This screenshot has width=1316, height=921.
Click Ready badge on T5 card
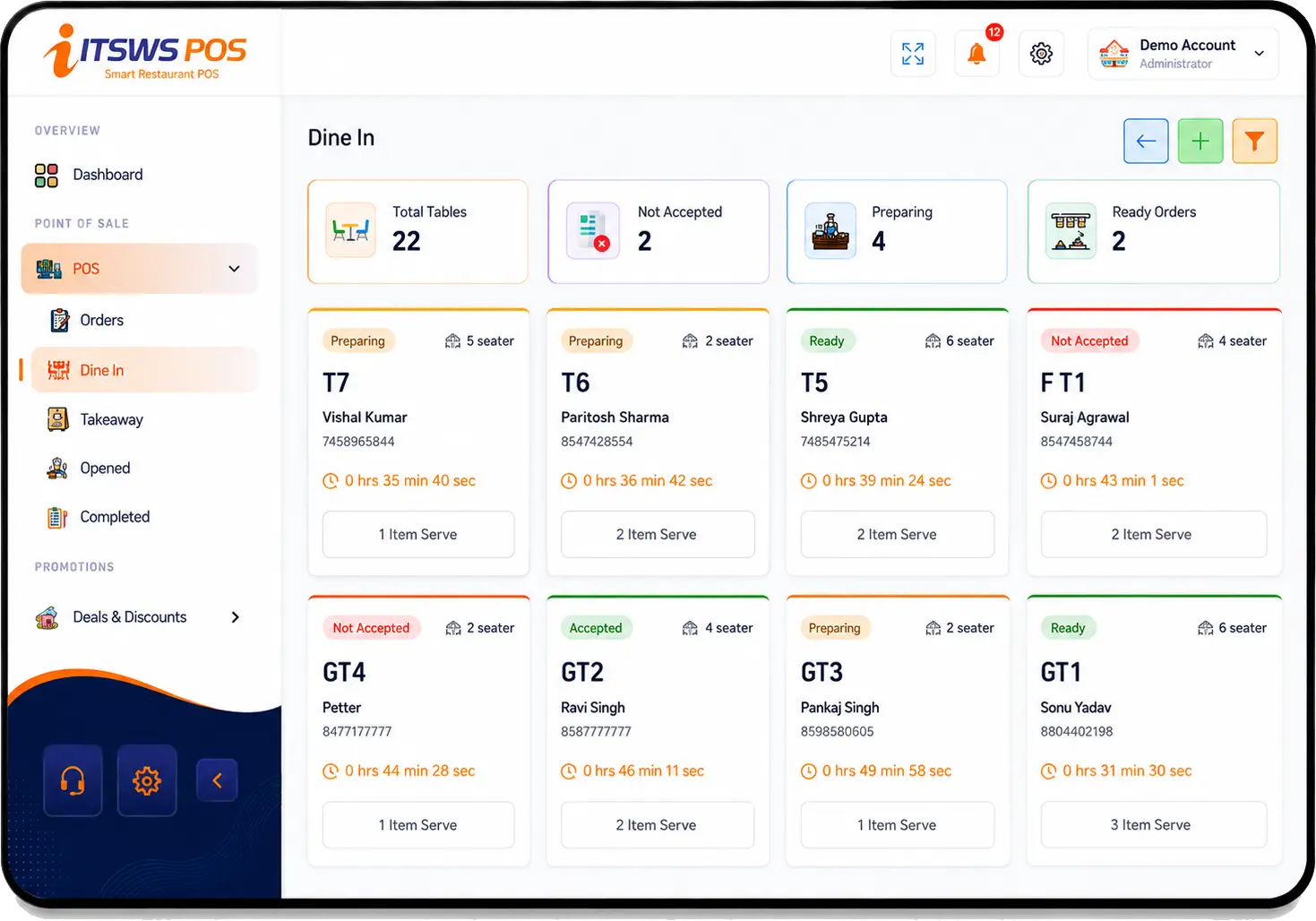[827, 341]
